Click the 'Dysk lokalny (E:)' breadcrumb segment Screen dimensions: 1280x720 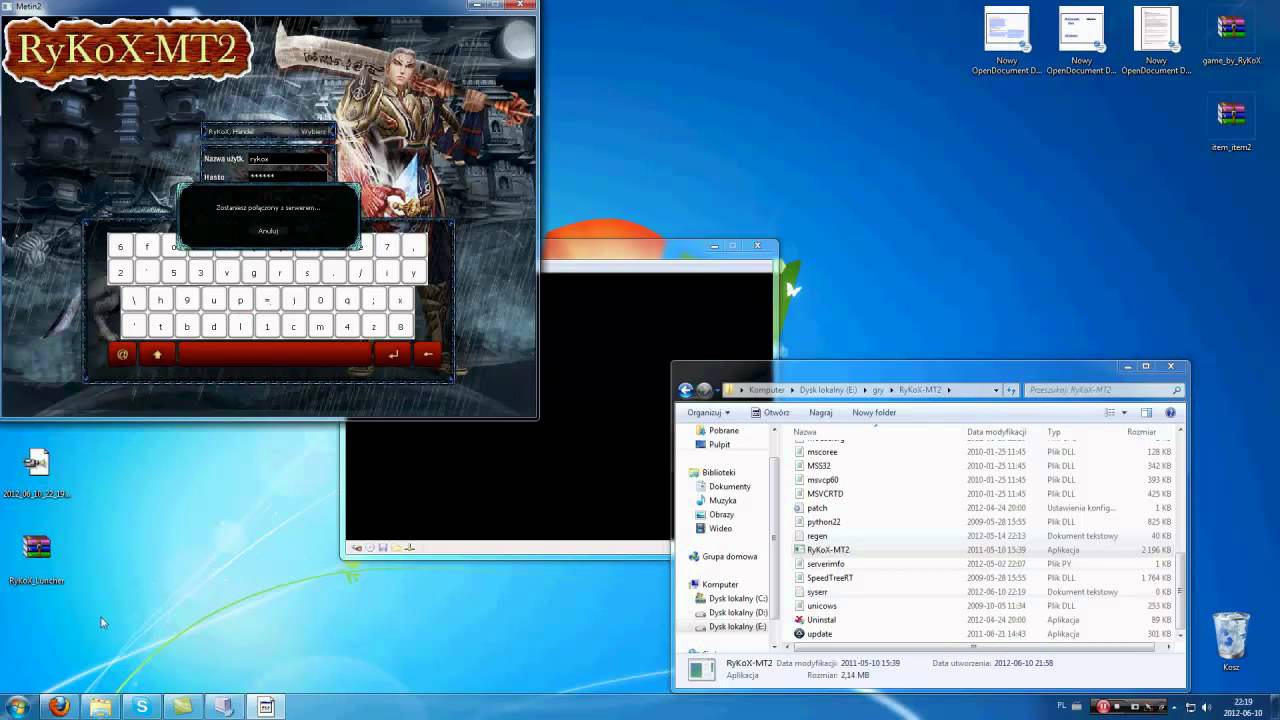coord(828,390)
